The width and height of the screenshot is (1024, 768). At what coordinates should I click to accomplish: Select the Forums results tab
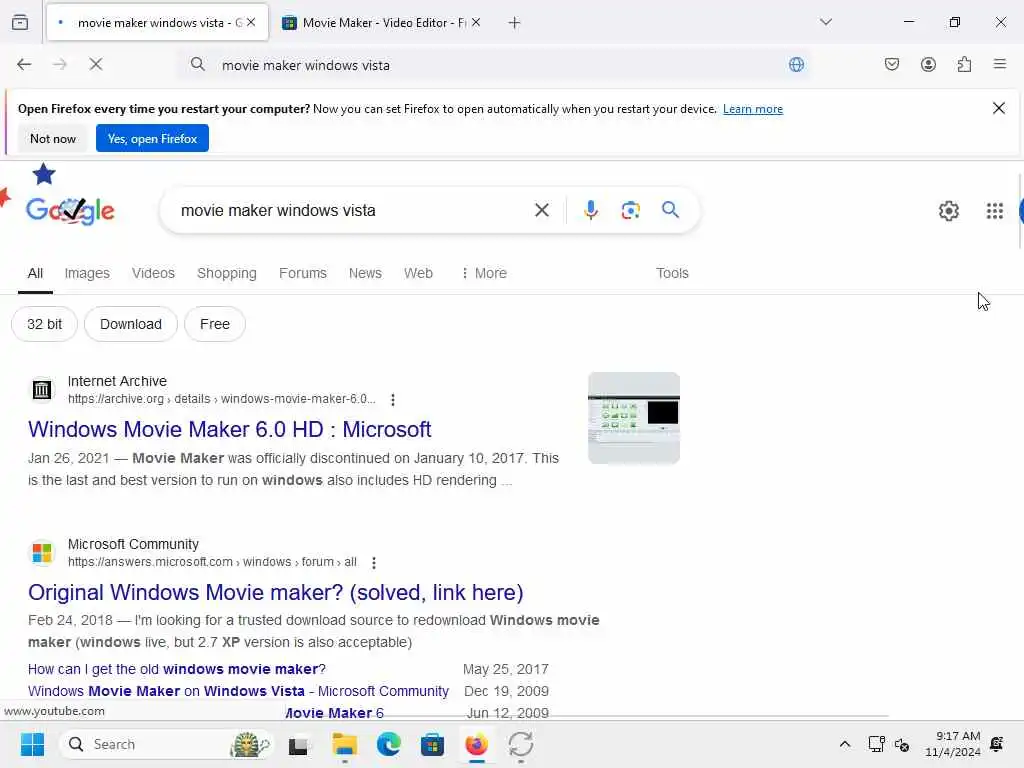click(302, 273)
